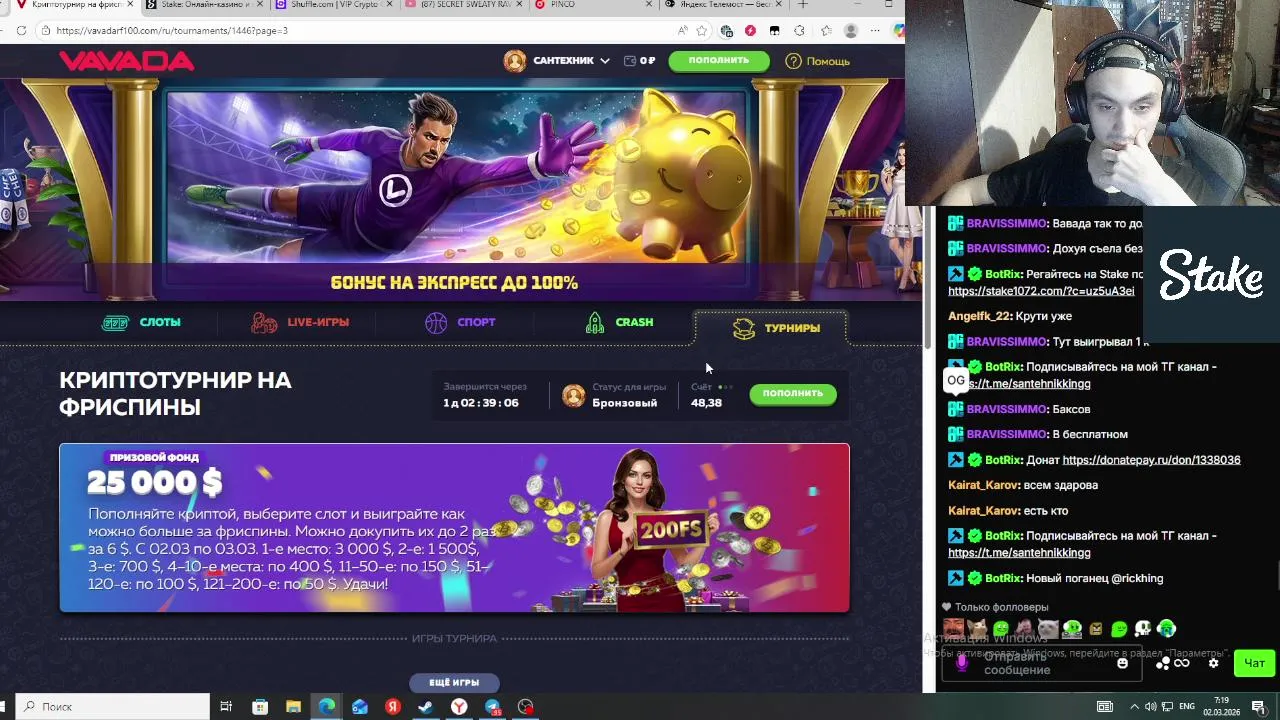1280x720 pixels.
Task: Open Steam from the taskbar
Action: [x=426, y=707]
